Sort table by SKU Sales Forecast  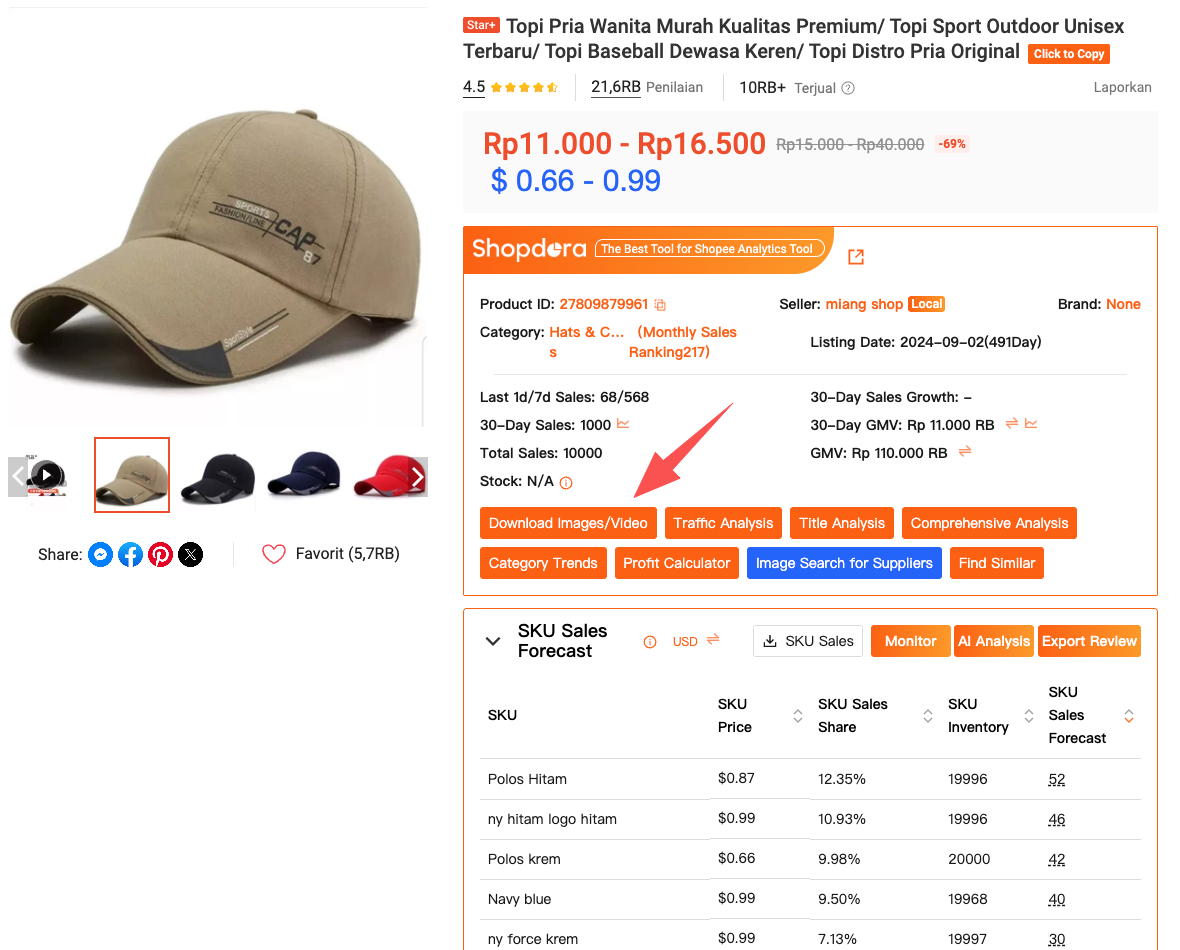pyautogui.click(x=1129, y=716)
